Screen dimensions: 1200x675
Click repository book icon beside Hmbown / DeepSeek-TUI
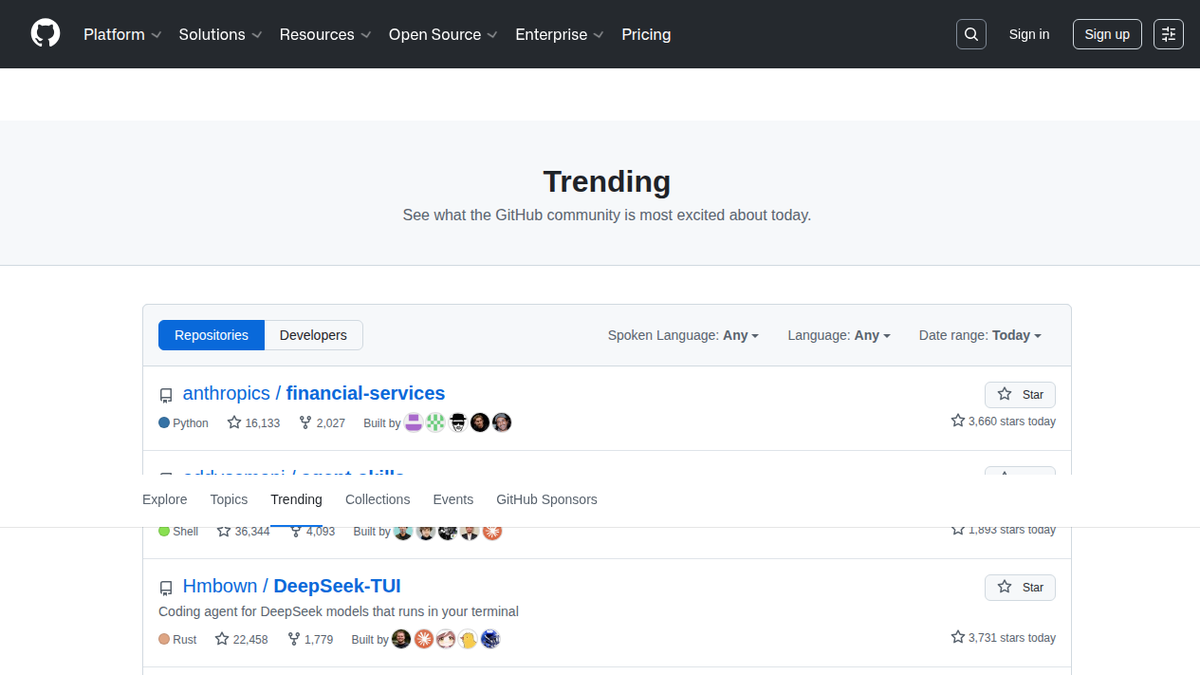pos(166,587)
